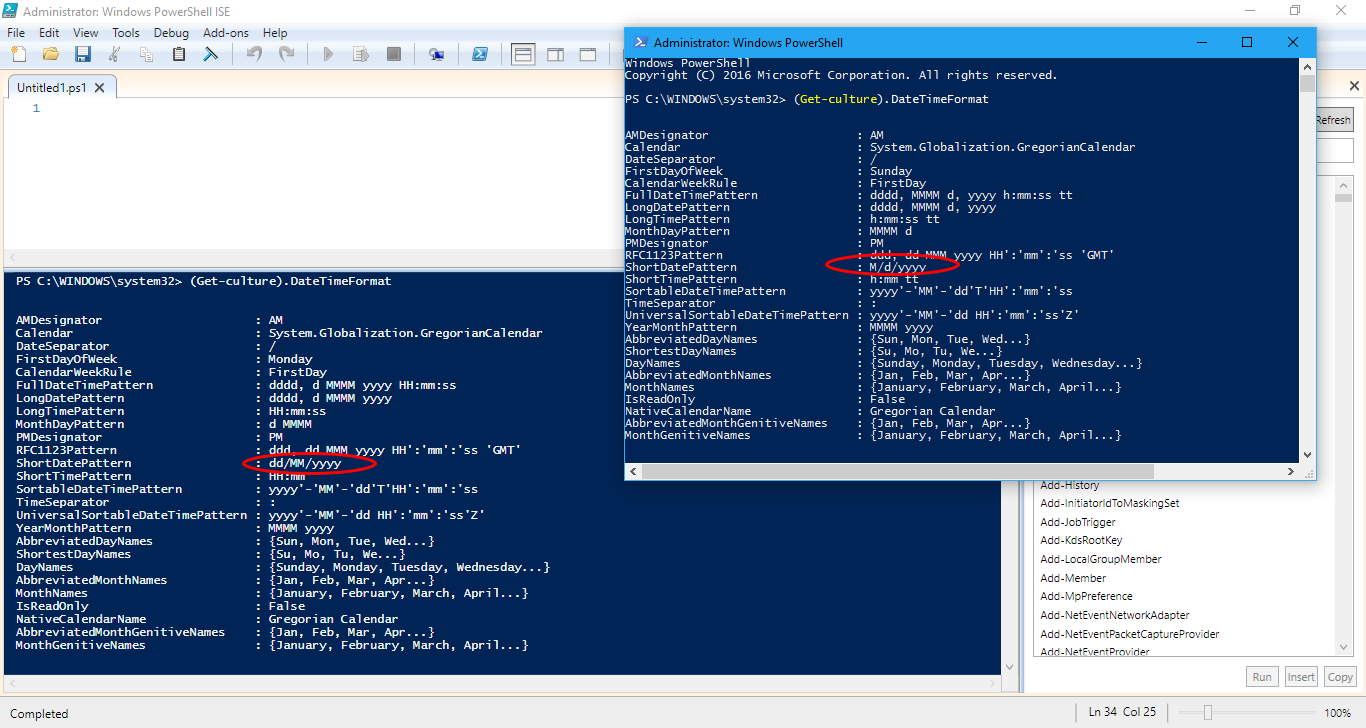Image resolution: width=1366 pixels, height=728 pixels.
Task: Click the Copy toolbar icon in ISE
Action: click(147, 54)
